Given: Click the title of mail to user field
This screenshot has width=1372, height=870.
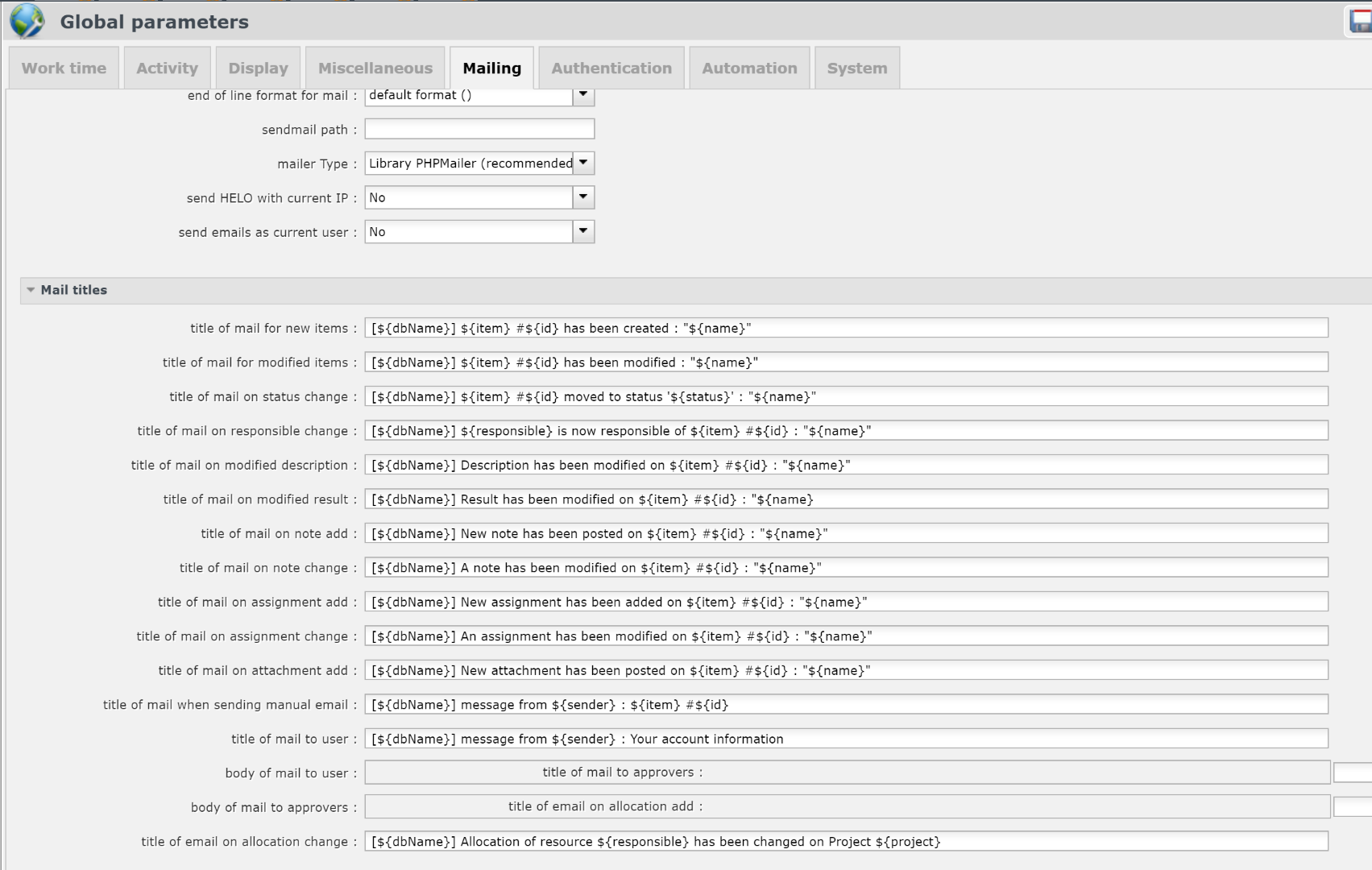Looking at the screenshot, I should (x=846, y=739).
